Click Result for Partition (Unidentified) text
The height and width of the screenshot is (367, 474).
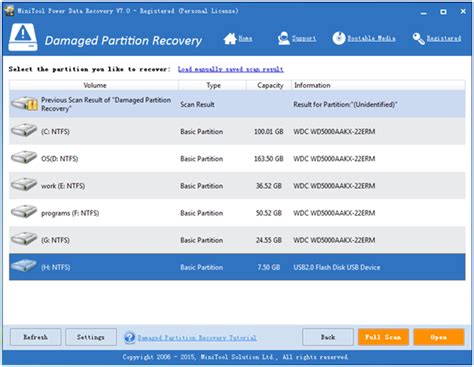(x=345, y=104)
